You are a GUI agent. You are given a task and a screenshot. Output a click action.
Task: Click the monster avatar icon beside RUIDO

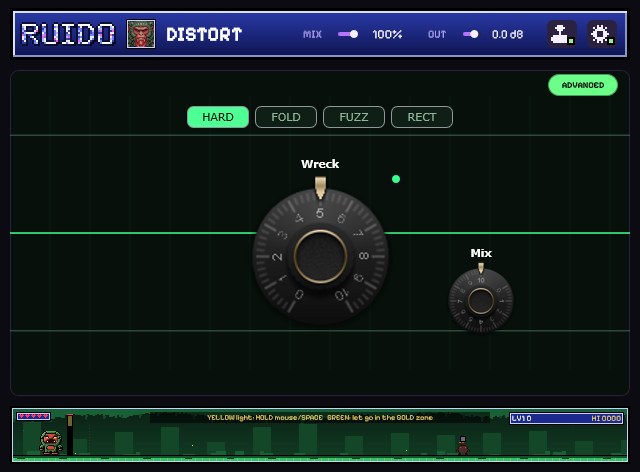click(141, 34)
